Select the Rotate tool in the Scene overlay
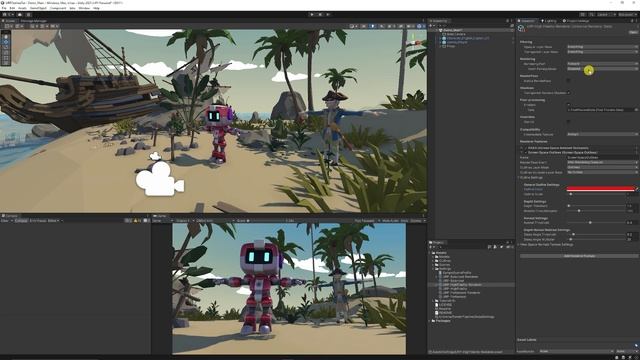This screenshot has height=360, width=640. pyautogui.click(x=6, y=47)
